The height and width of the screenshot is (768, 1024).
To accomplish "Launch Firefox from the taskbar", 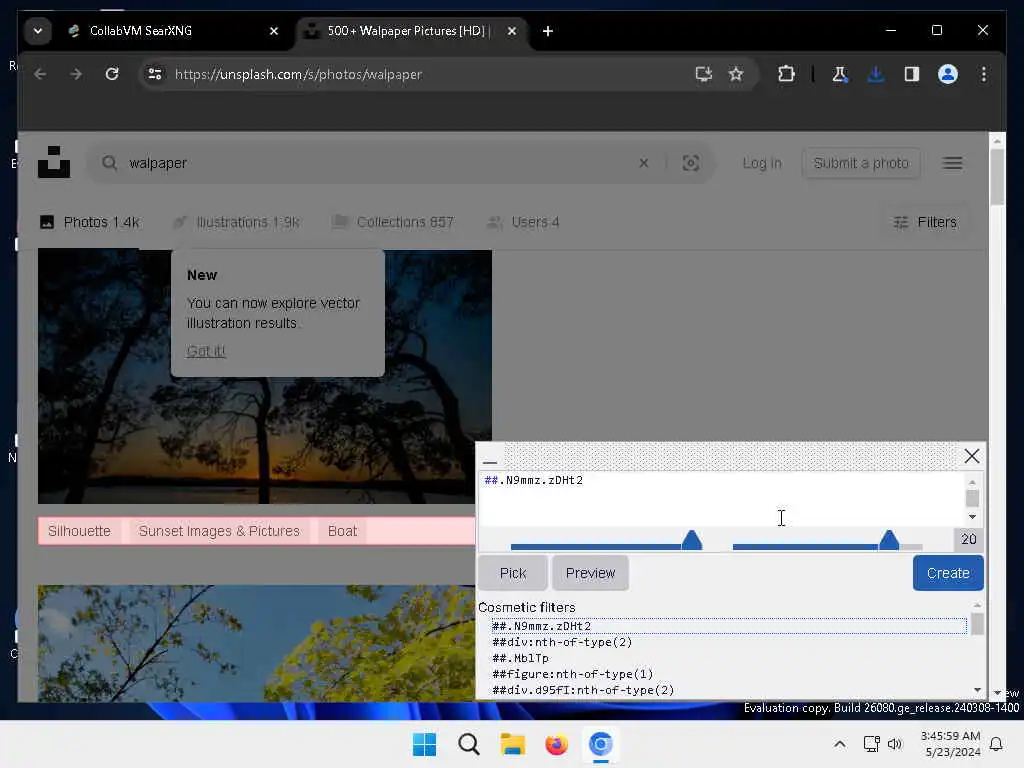I will click(556, 744).
